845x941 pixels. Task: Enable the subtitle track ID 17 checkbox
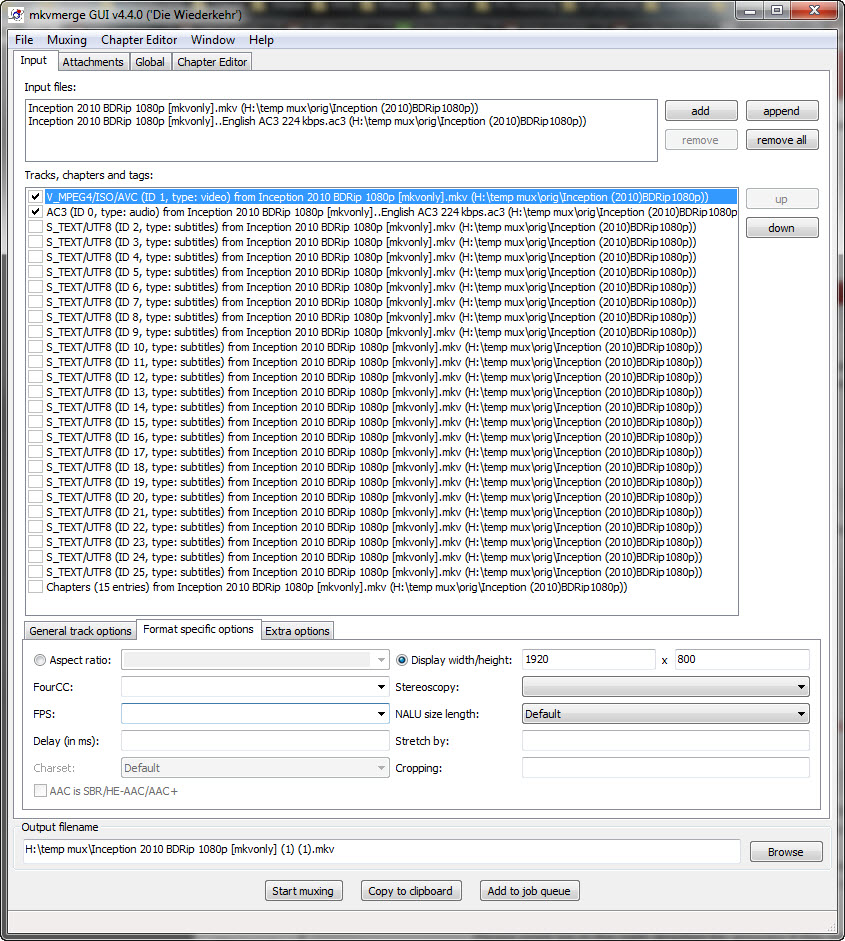tap(35, 452)
